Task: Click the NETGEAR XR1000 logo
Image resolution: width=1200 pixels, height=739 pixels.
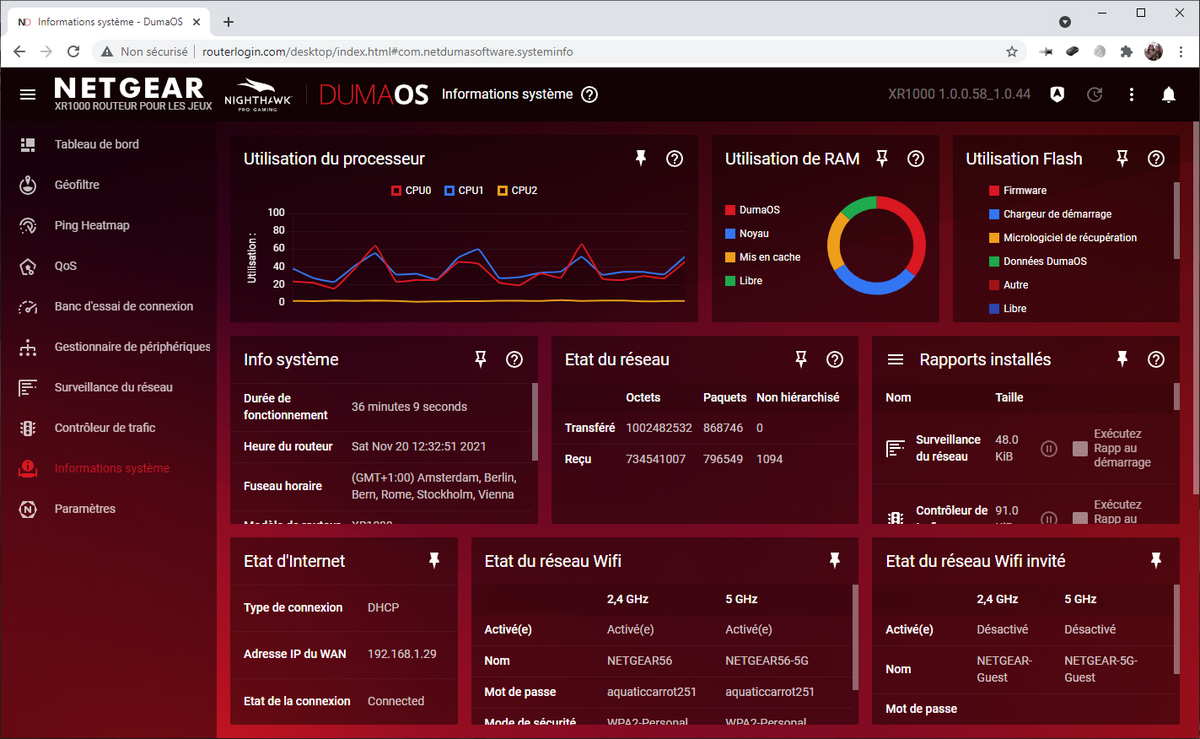Action: coord(133,94)
